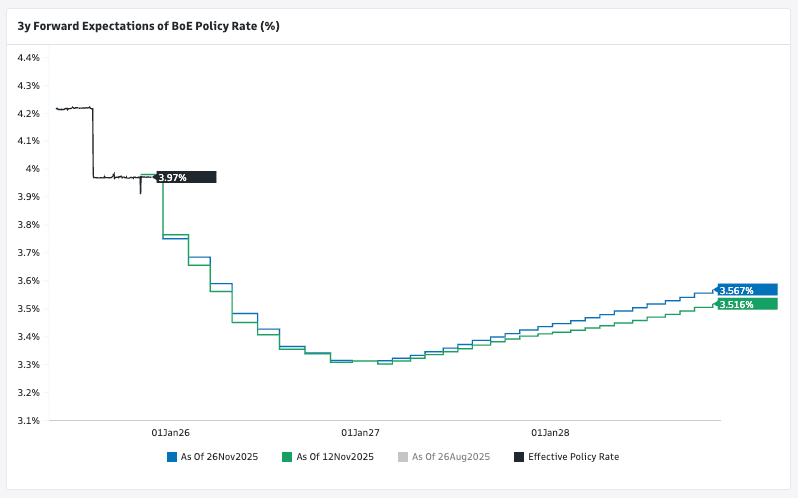Click the 4% y-axis tick label

tap(32, 169)
